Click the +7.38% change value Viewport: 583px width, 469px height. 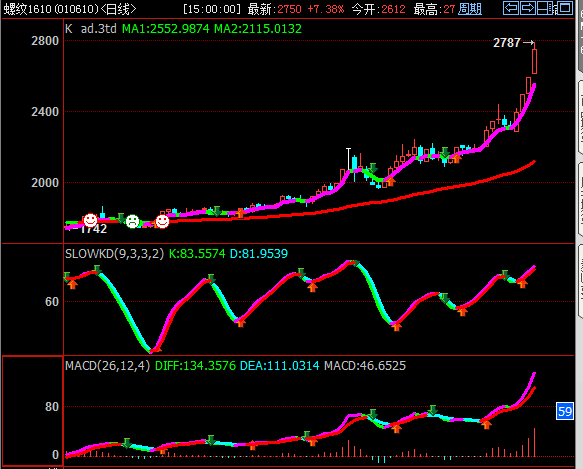coord(326,9)
